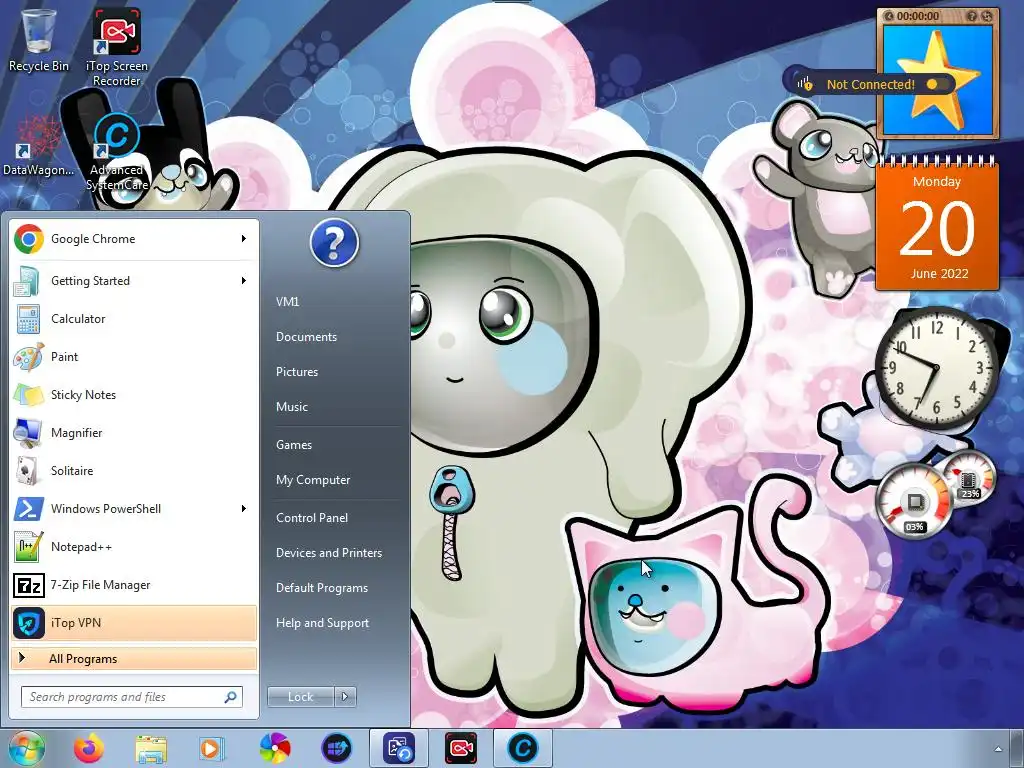
Task: Open Control Panel
Action: [312, 518]
